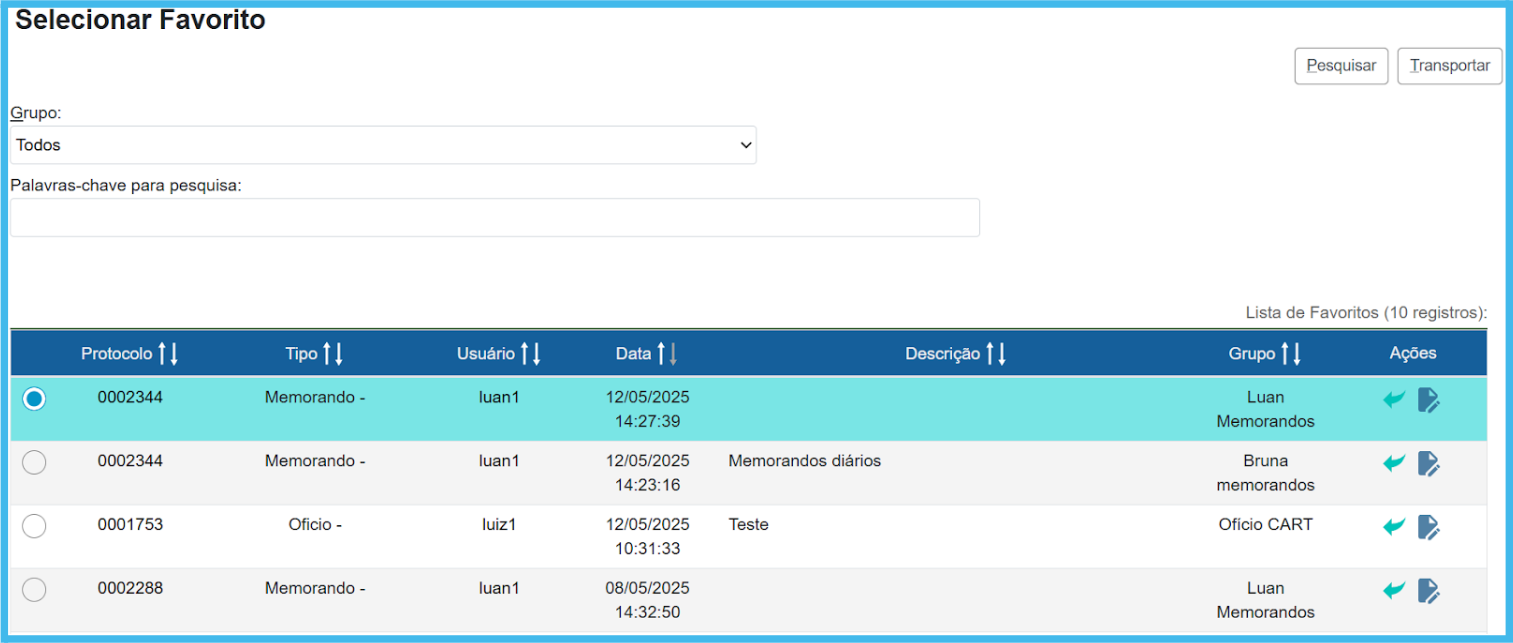Image resolution: width=1513 pixels, height=643 pixels.
Task: Edit the Bruna memorandos favorite
Action: pos(1429,463)
